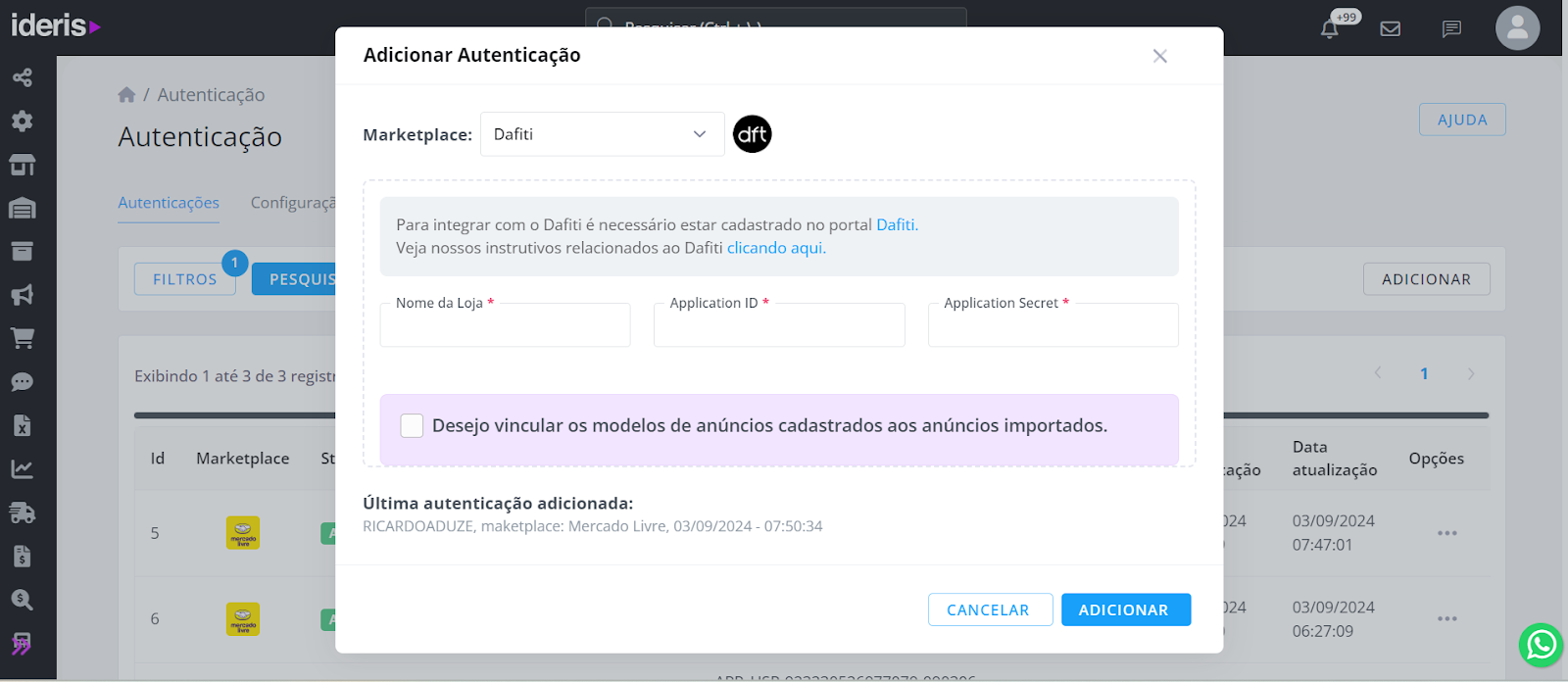Viewport: 1568px width, 682px height.
Task: Click the ideris logo in top bar
Action: coord(56,25)
